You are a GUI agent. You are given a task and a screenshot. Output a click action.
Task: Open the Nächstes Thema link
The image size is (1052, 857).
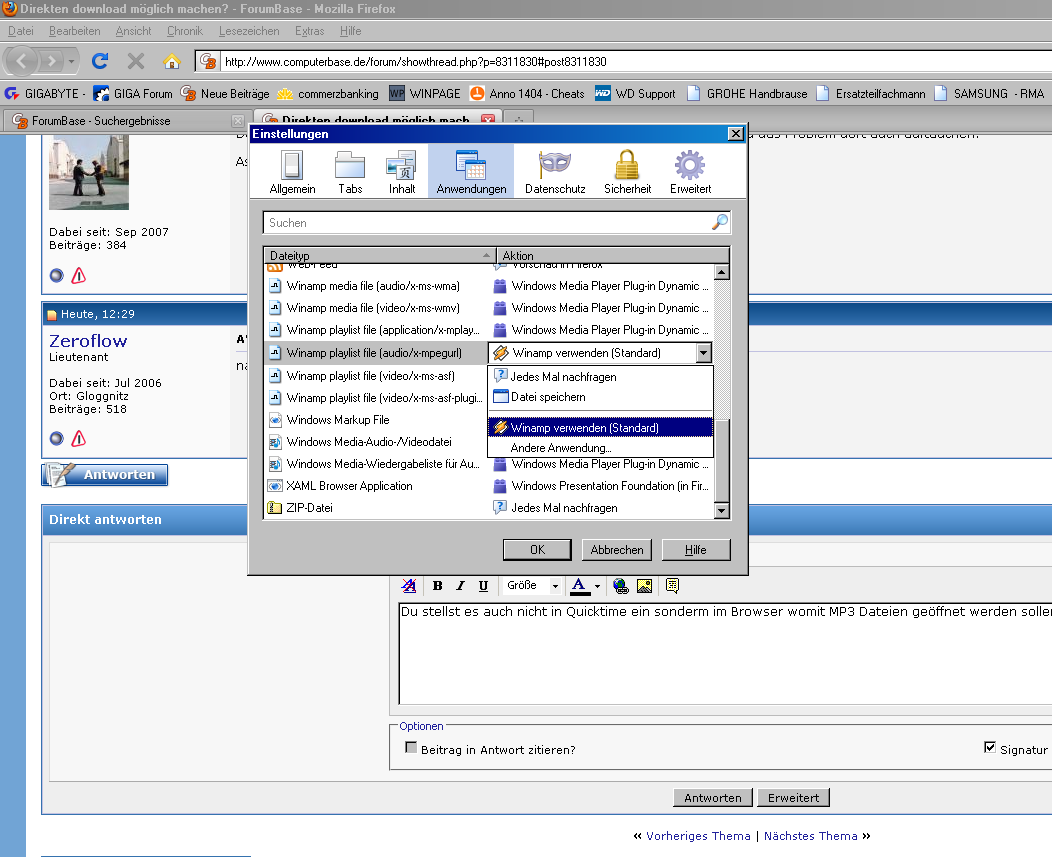810,836
